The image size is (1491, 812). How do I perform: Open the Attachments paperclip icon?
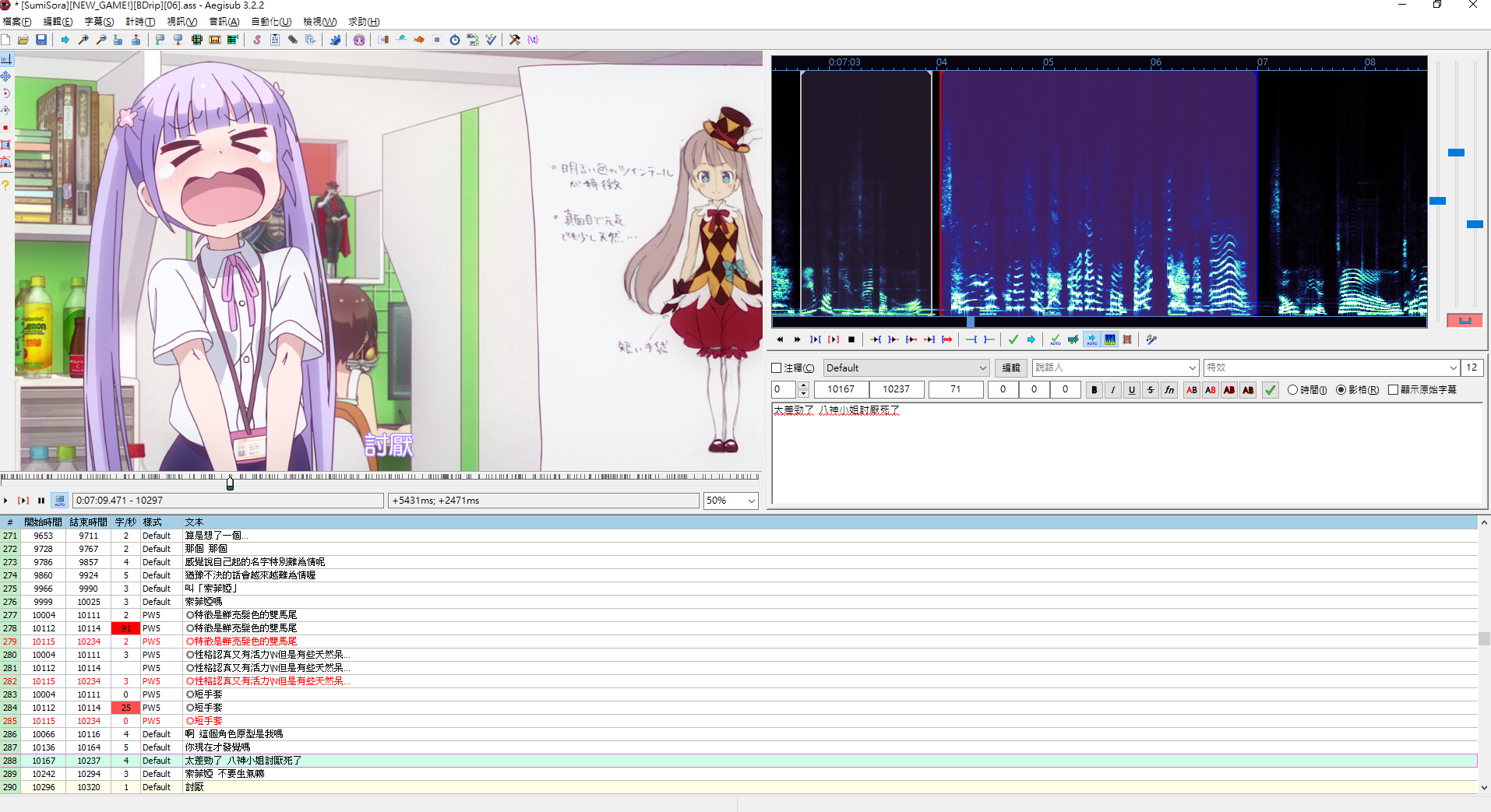(292, 40)
